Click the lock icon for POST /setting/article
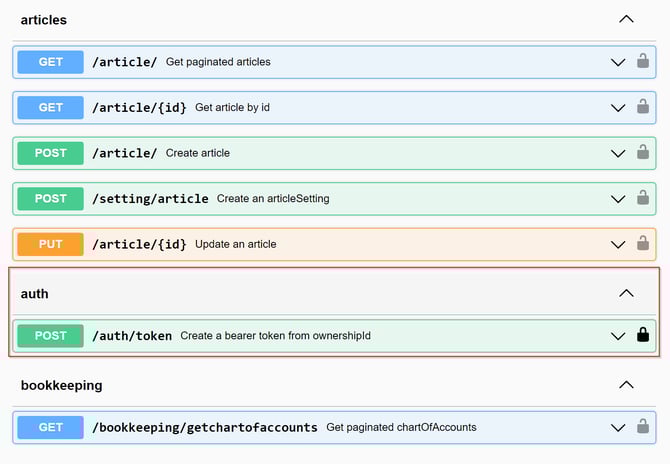 click(x=643, y=199)
